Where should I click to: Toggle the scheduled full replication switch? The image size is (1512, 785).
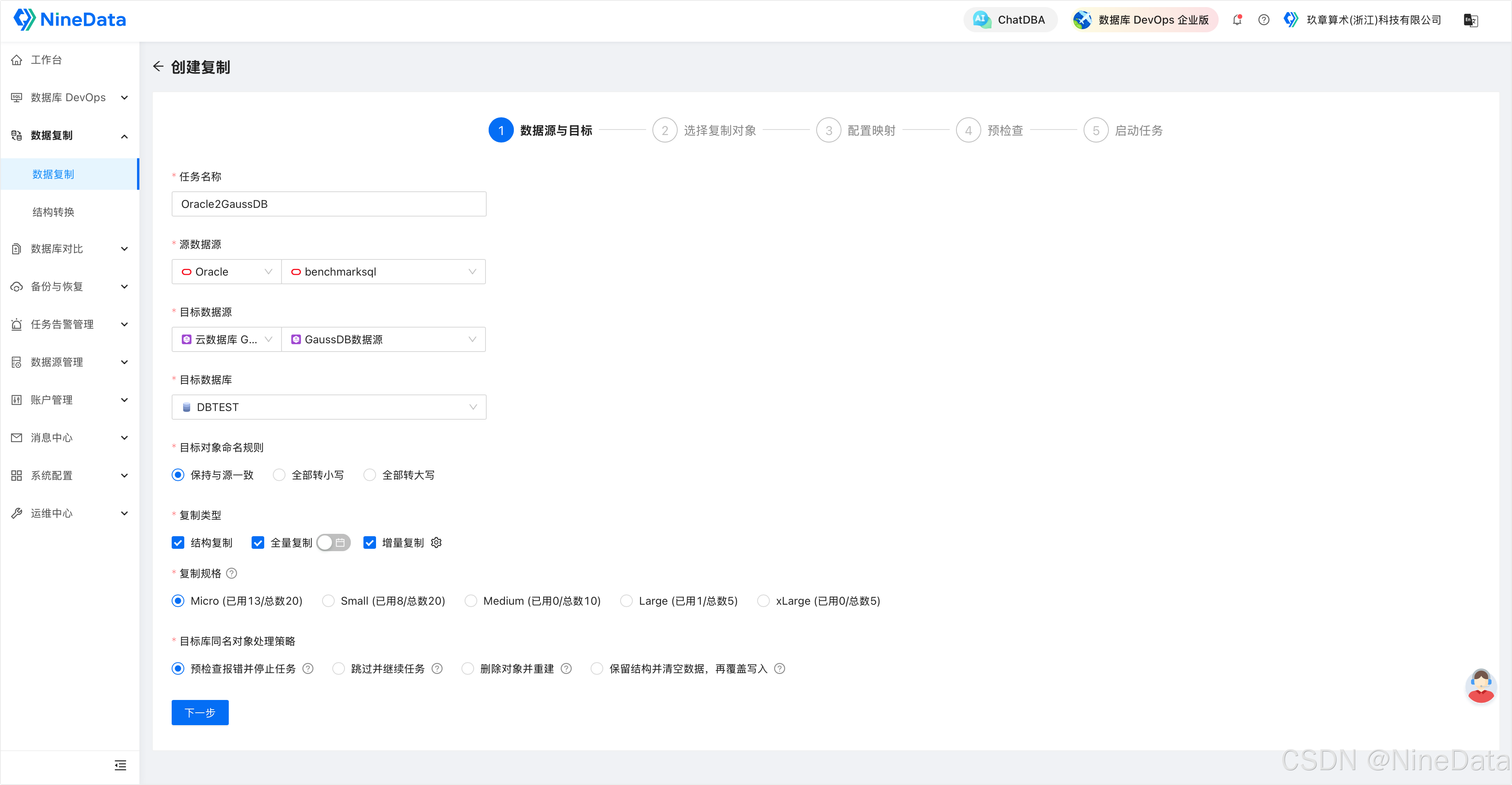point(333,543)
